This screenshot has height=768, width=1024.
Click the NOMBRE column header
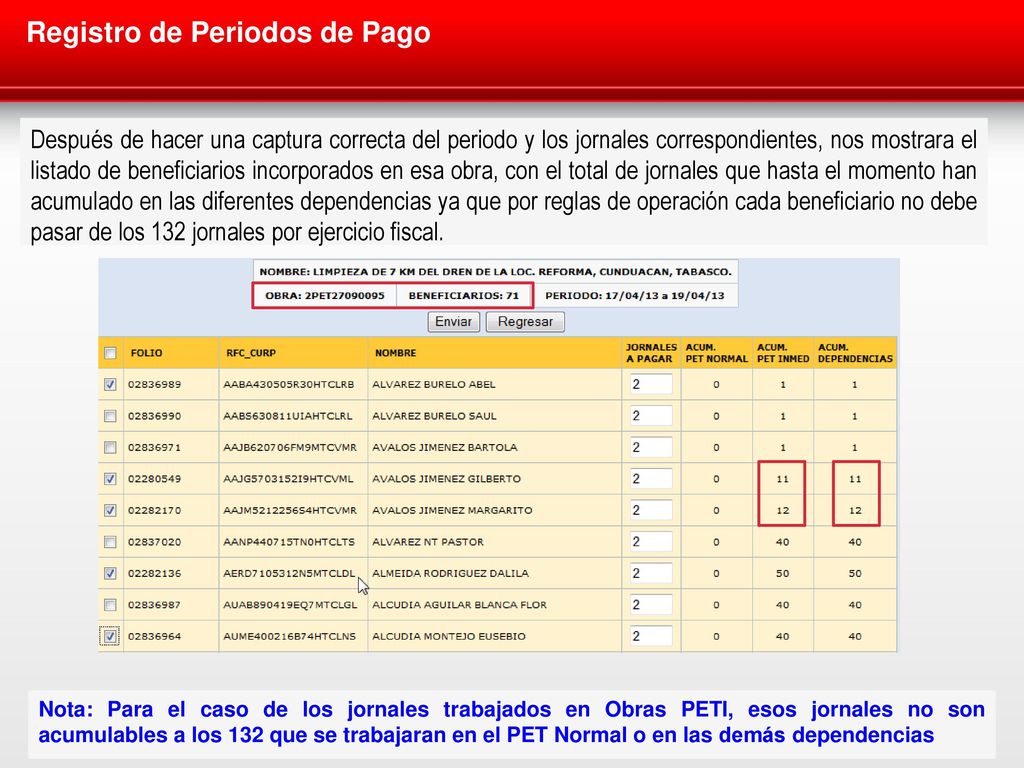coord(395,353)
